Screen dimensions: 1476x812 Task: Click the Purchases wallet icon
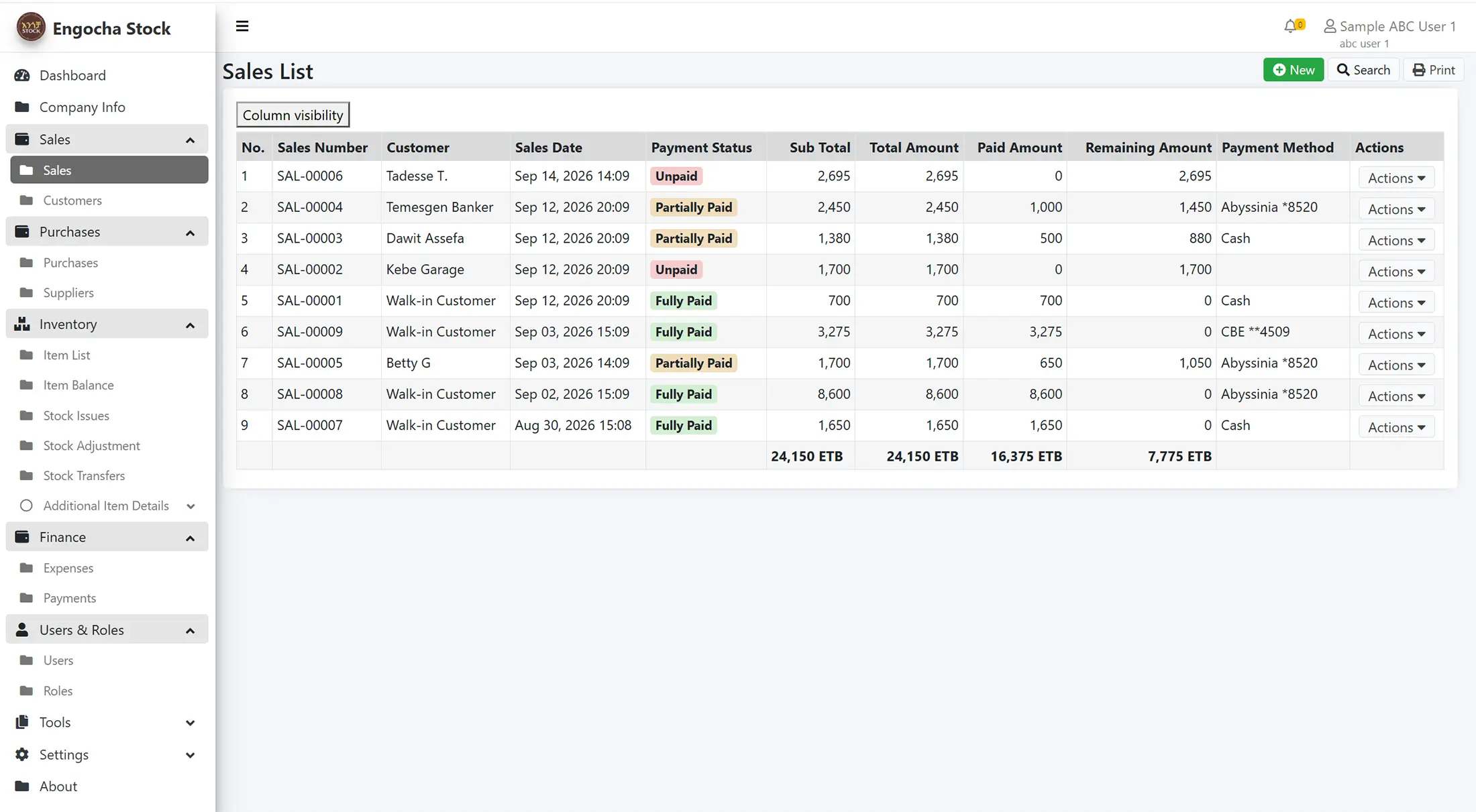click(22, 231)
